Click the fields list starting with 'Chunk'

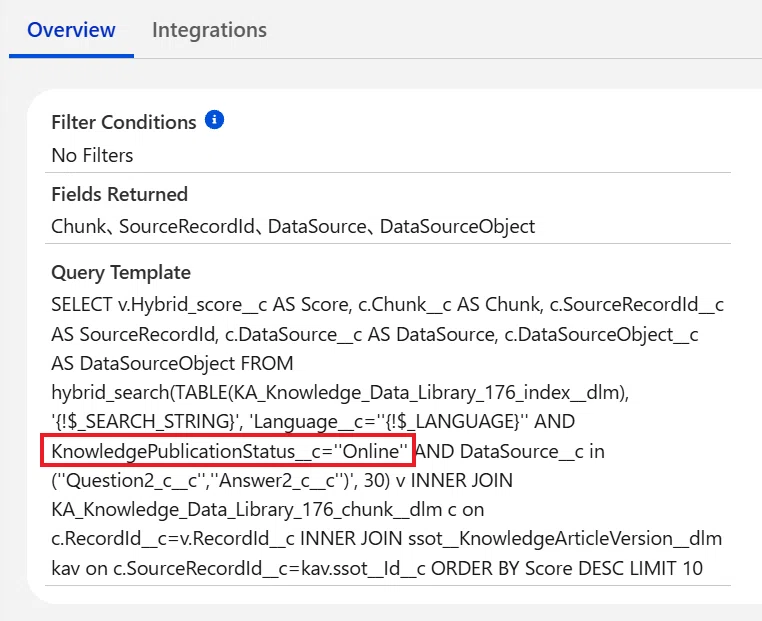(293, 226)
